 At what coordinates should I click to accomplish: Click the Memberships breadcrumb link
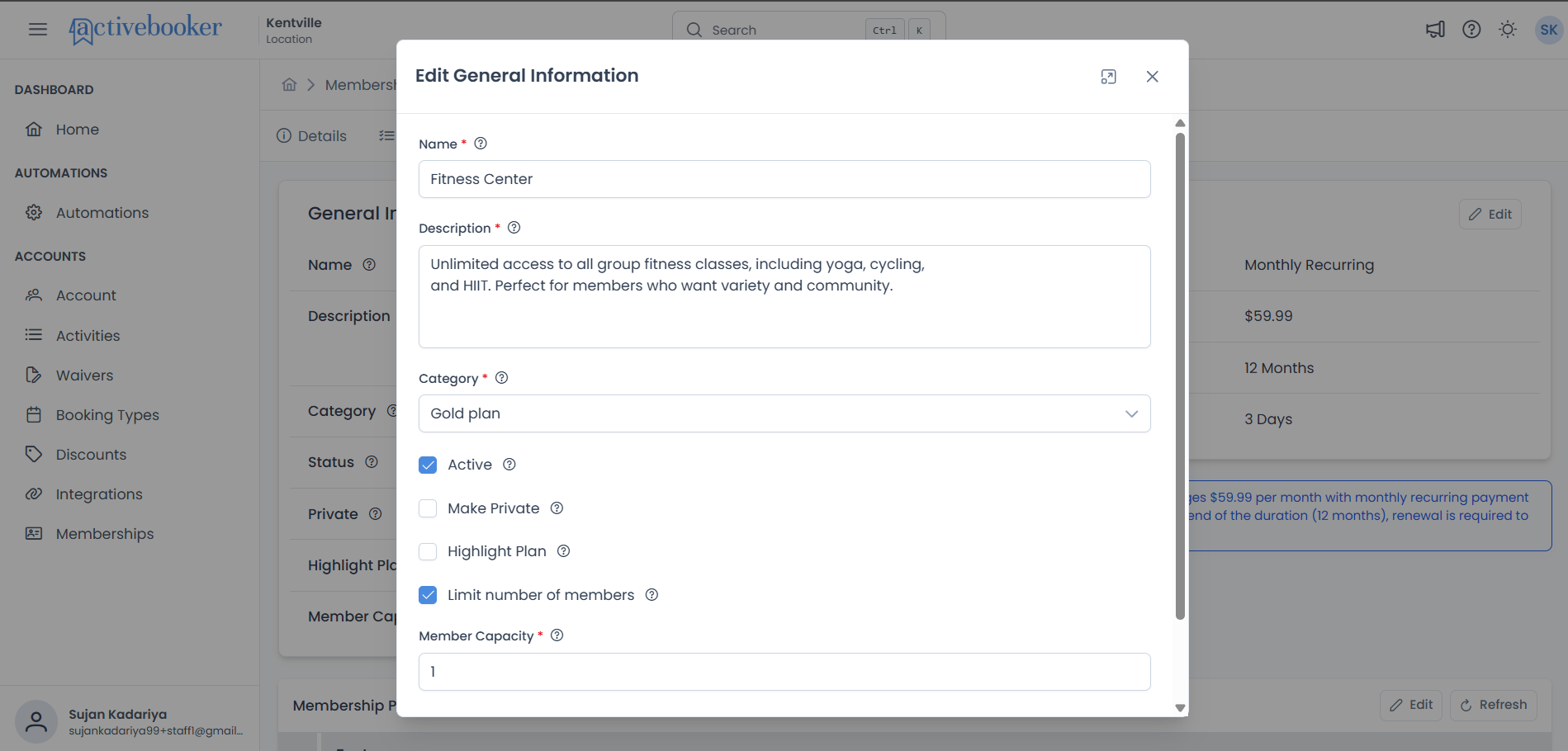361,85
